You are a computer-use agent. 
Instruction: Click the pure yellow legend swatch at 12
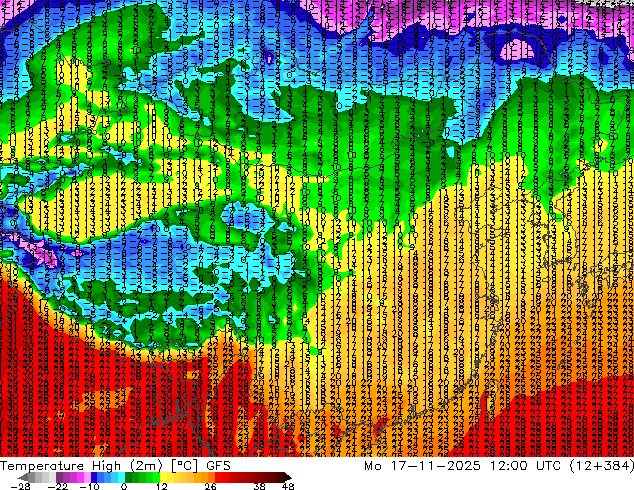[x=163, y=477]
